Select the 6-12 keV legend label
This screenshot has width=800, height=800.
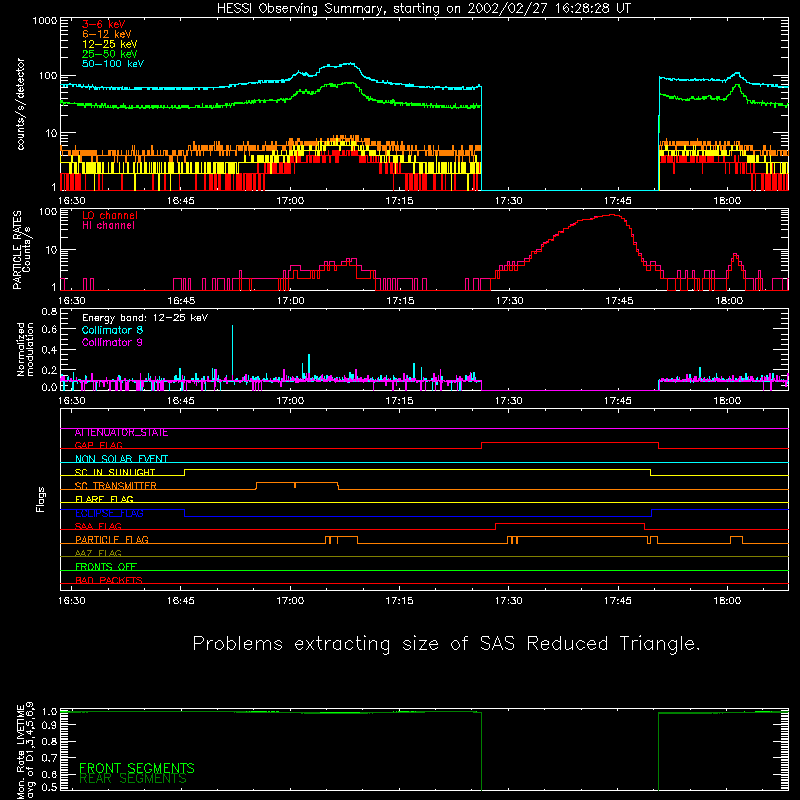click(106, 34)
